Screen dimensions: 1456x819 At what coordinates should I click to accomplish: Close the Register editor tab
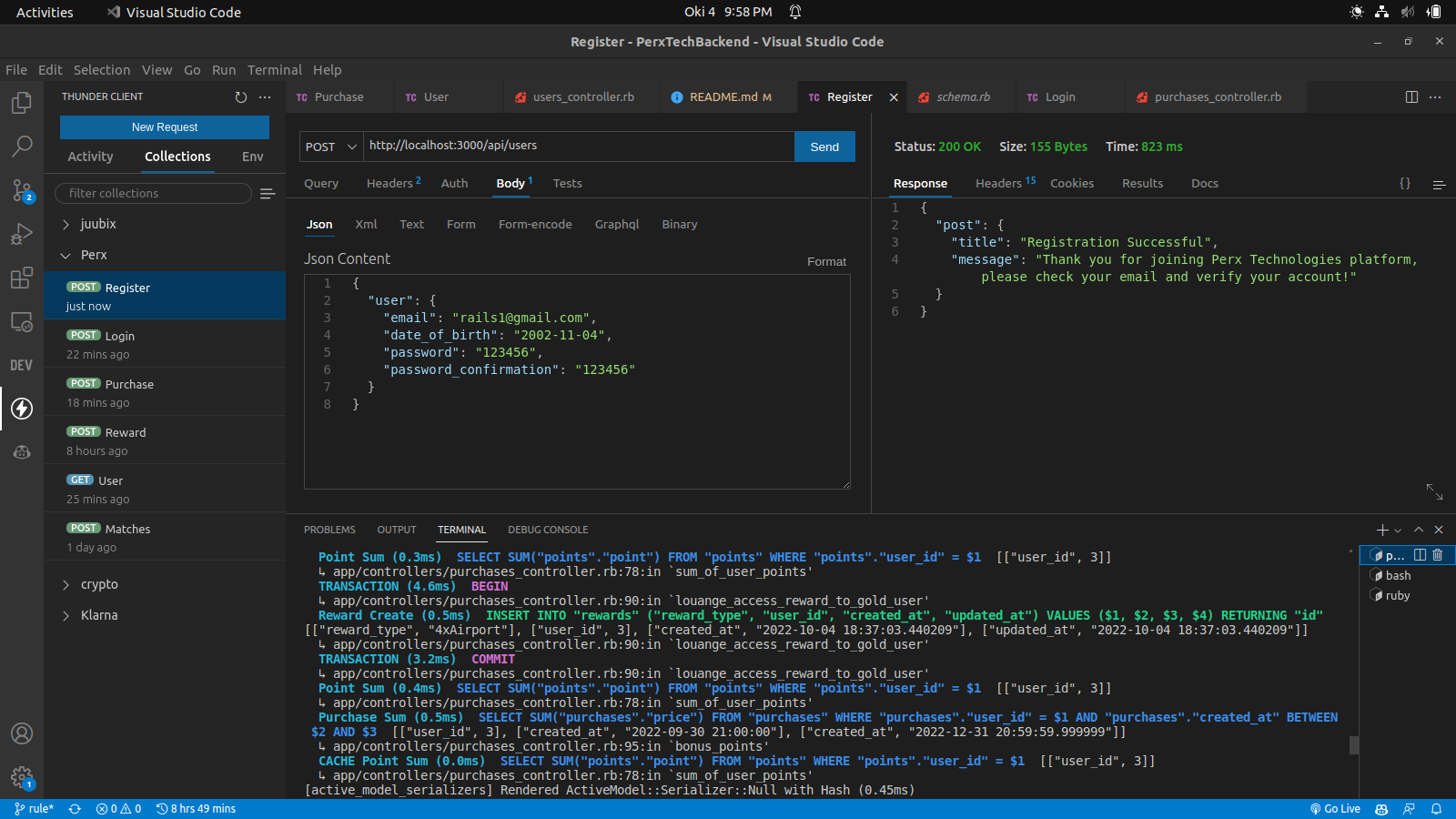tap(894, 97)
